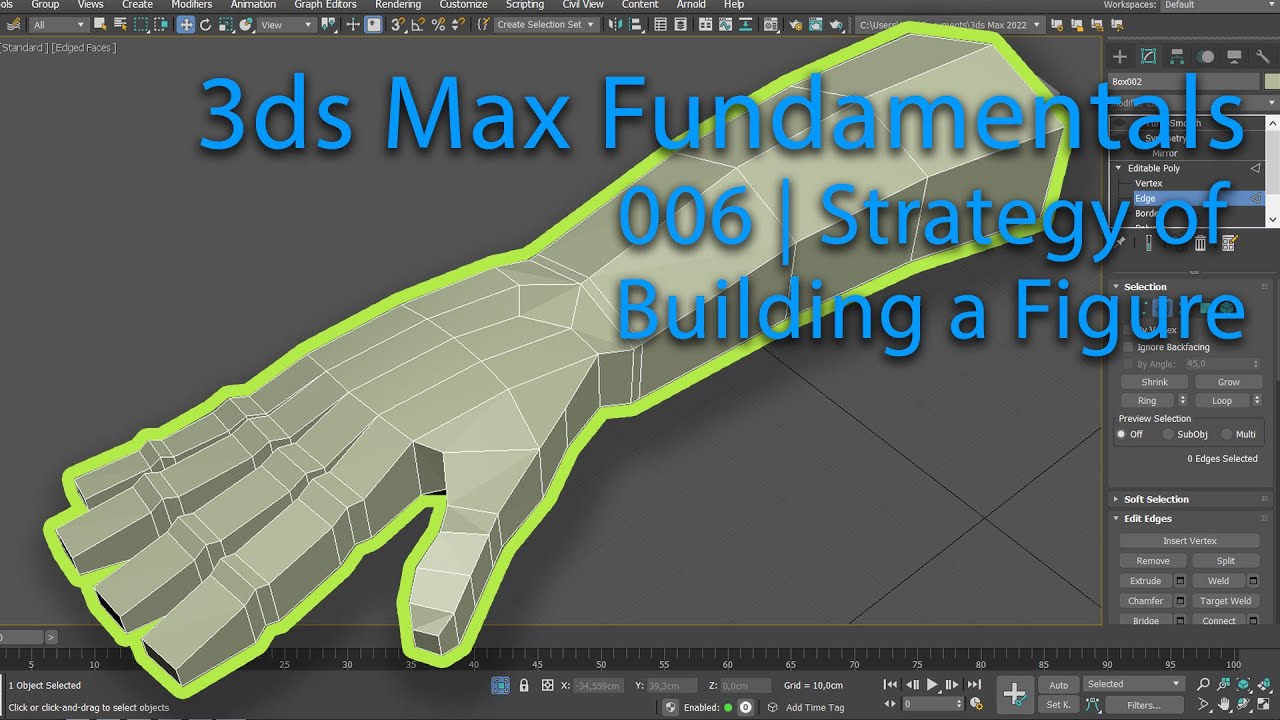The height and width of the screenshot is (720, 1280).
Task: Toggle Percent Snap in main toolbar
Action: tap(438, 25)
